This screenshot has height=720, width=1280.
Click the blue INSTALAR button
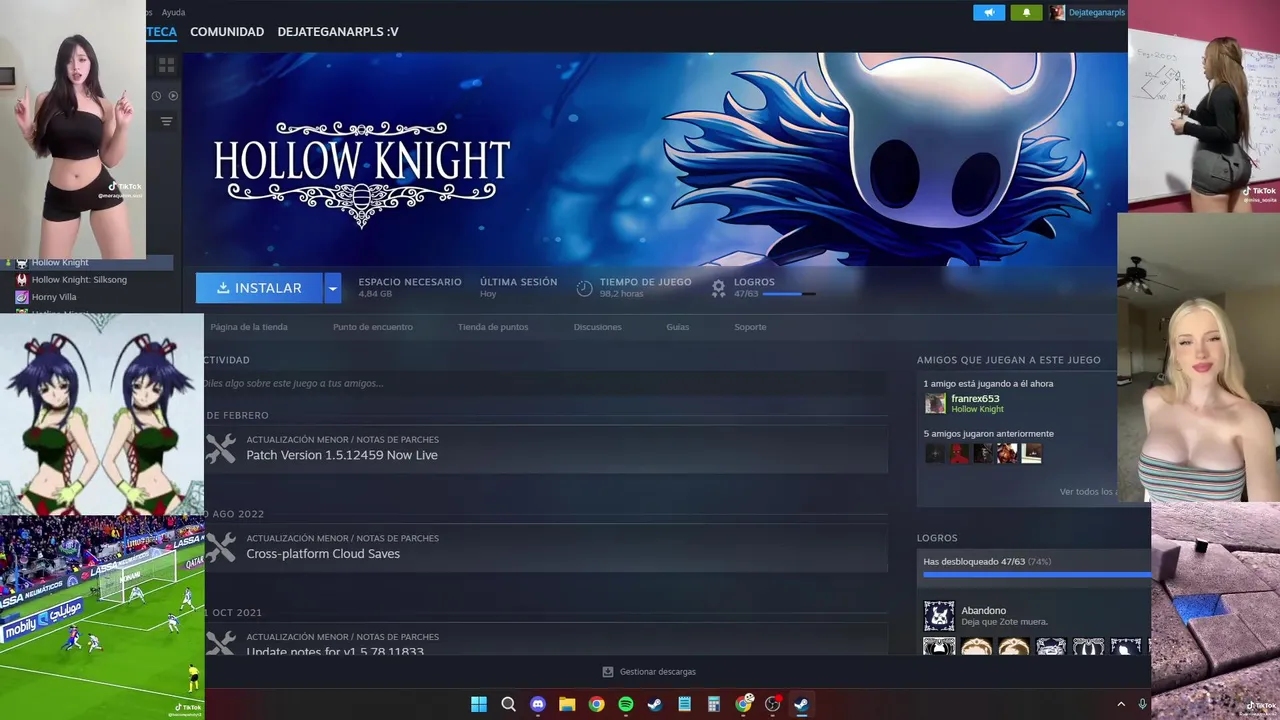pos(259,288)
